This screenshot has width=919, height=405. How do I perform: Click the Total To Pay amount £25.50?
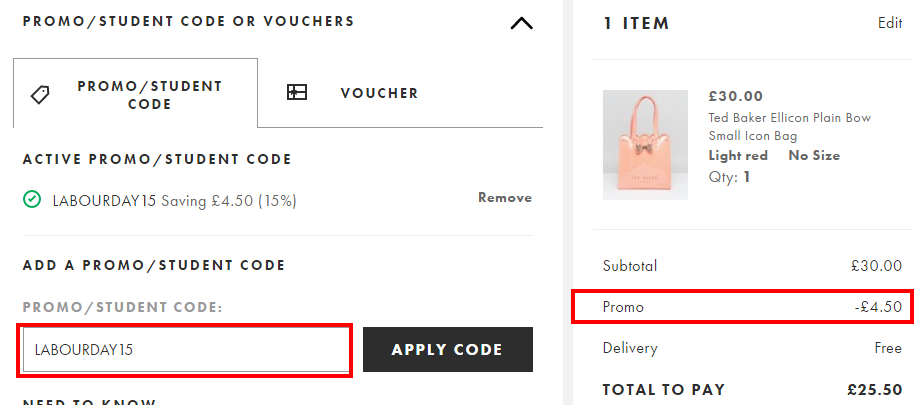coord(874,390)
